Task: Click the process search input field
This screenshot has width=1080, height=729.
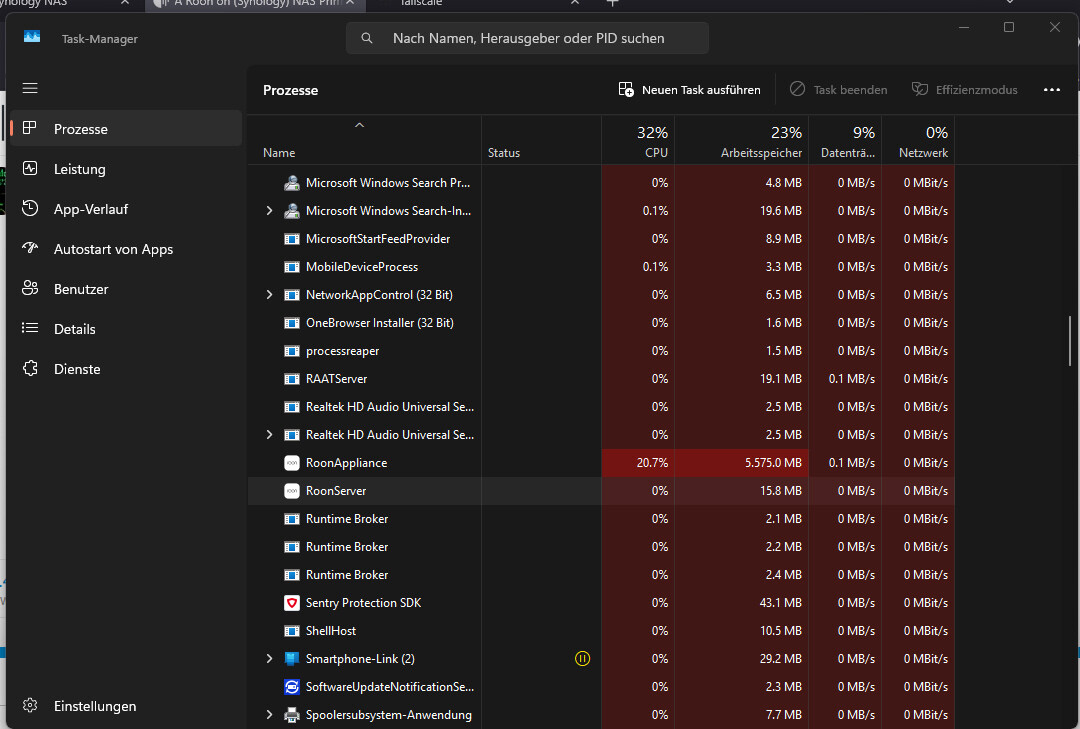Action: click(x=528, y=38)
